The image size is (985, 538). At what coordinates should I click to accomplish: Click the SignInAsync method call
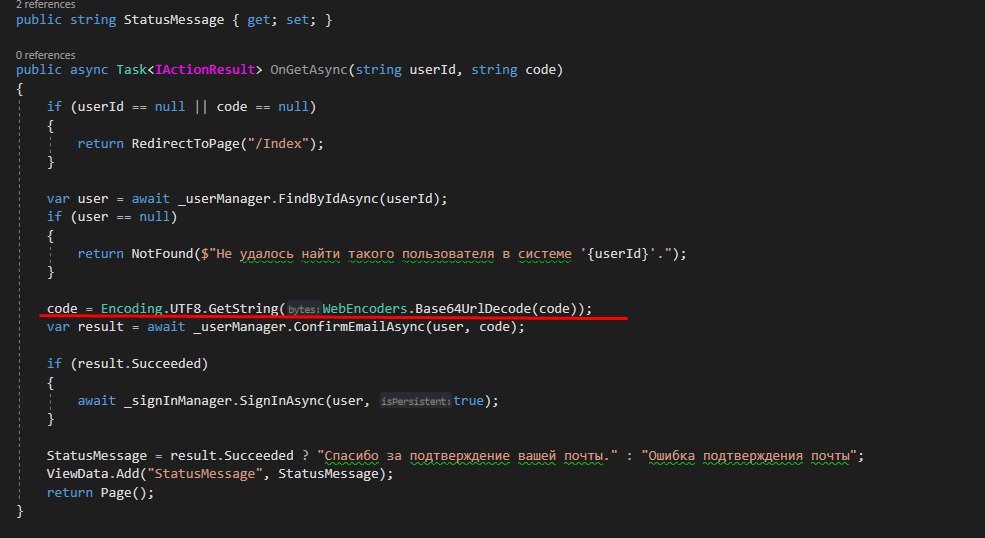[x=282, y=400]
